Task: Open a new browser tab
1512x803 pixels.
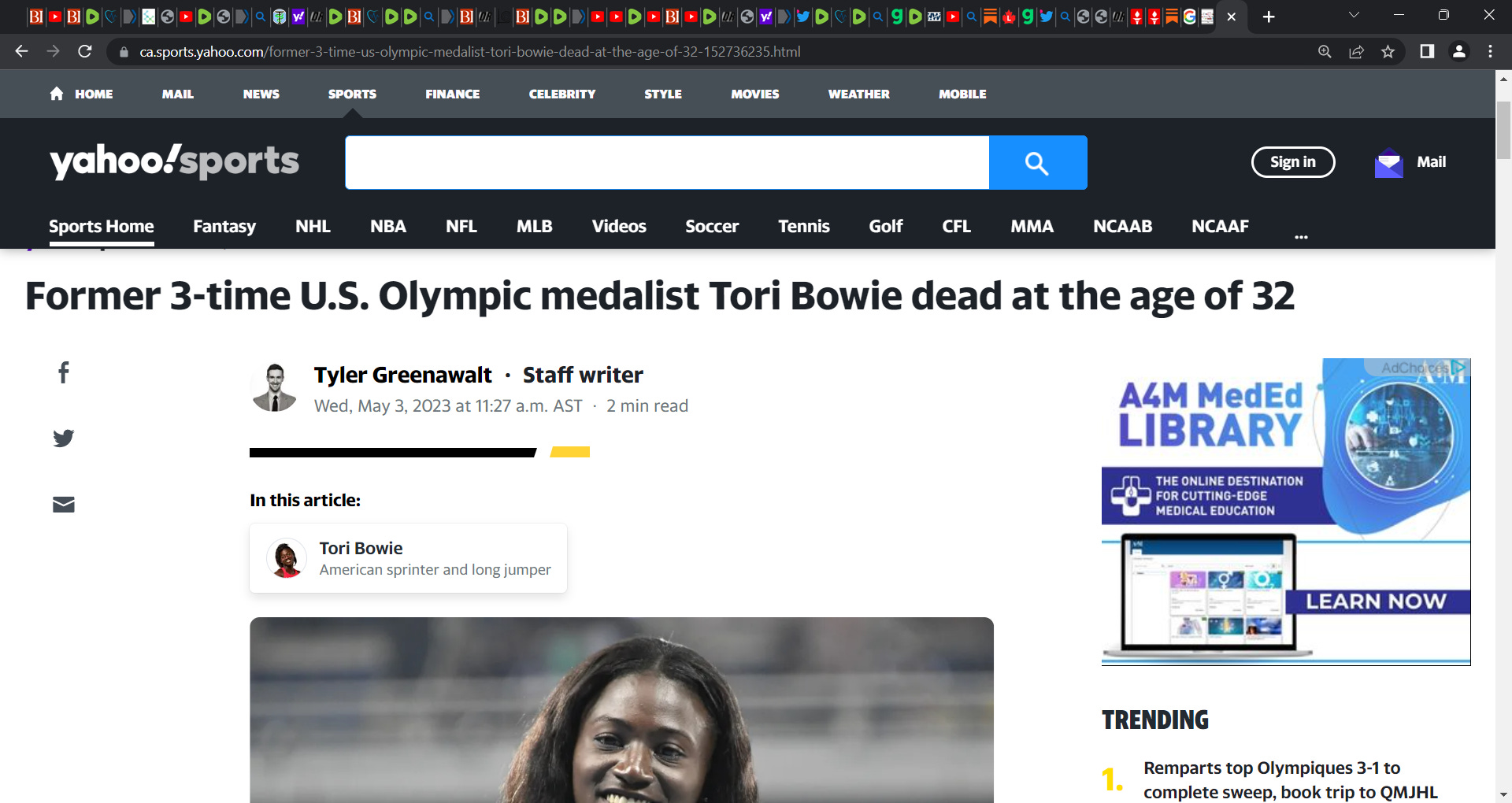Action: [x=1268, y=17]
